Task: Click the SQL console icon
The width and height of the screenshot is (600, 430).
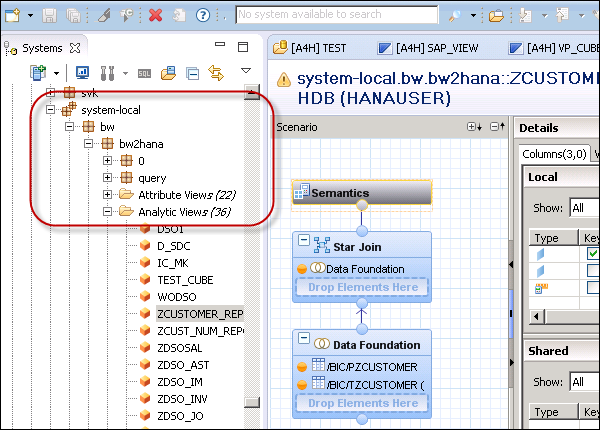Action: (145, 73)
